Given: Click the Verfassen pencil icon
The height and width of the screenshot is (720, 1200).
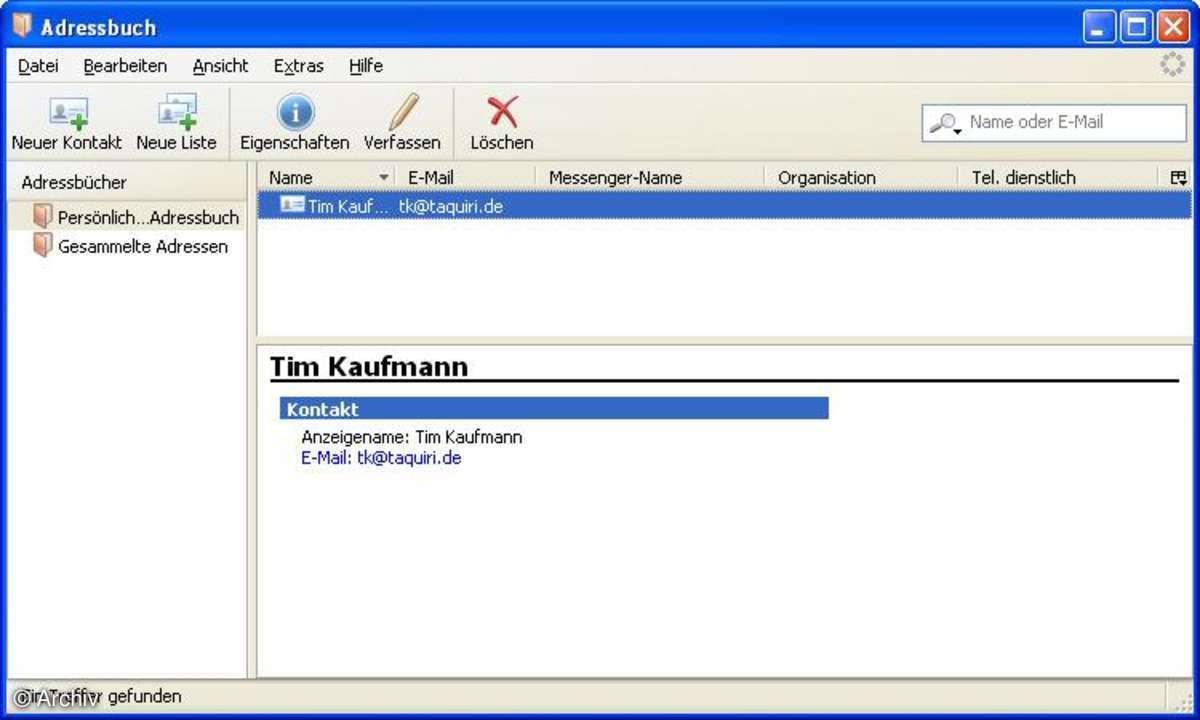Looking at the screenshot, I should tap(402, 112).
